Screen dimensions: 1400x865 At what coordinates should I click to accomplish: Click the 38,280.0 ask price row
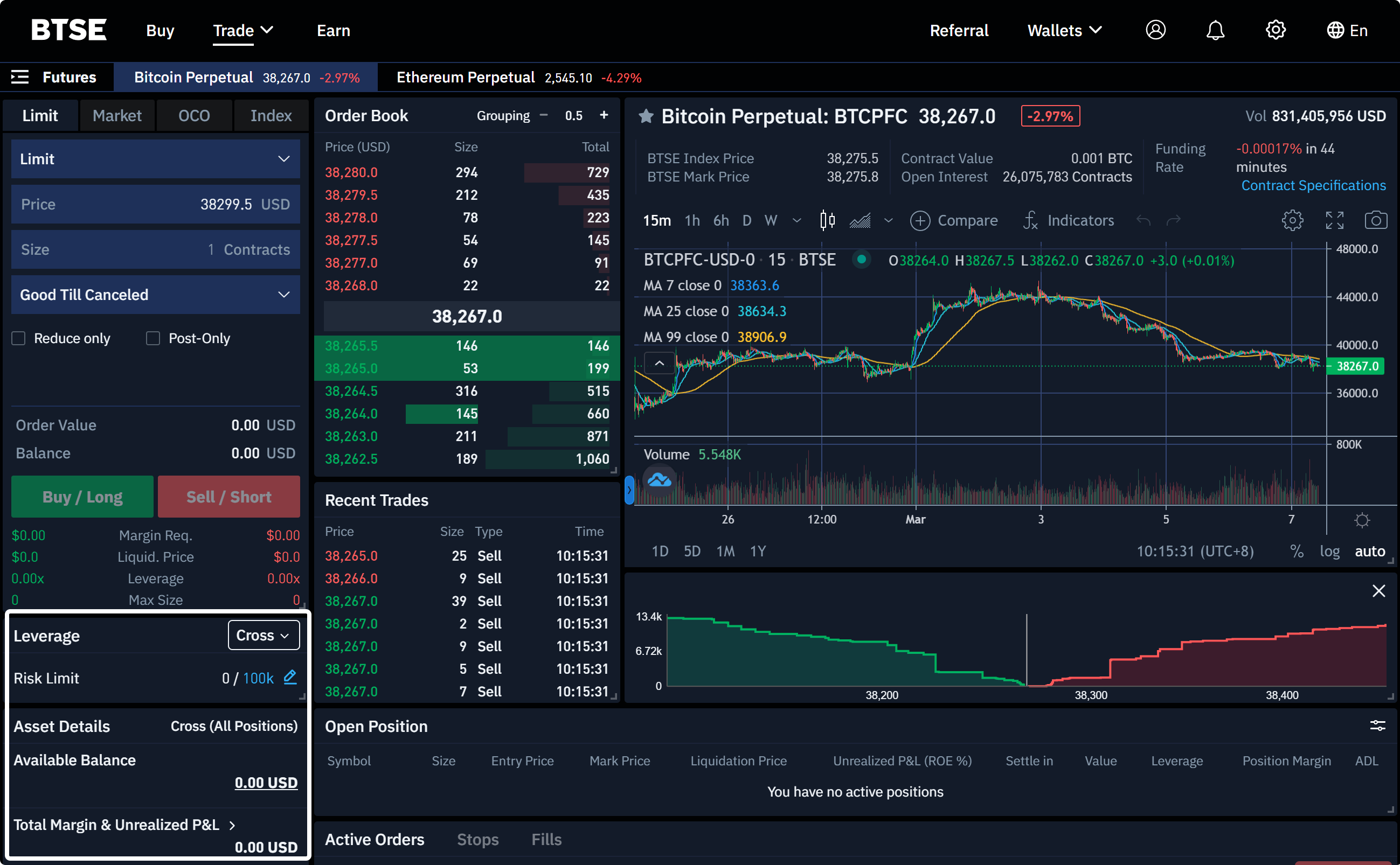(x=467, y=172)
